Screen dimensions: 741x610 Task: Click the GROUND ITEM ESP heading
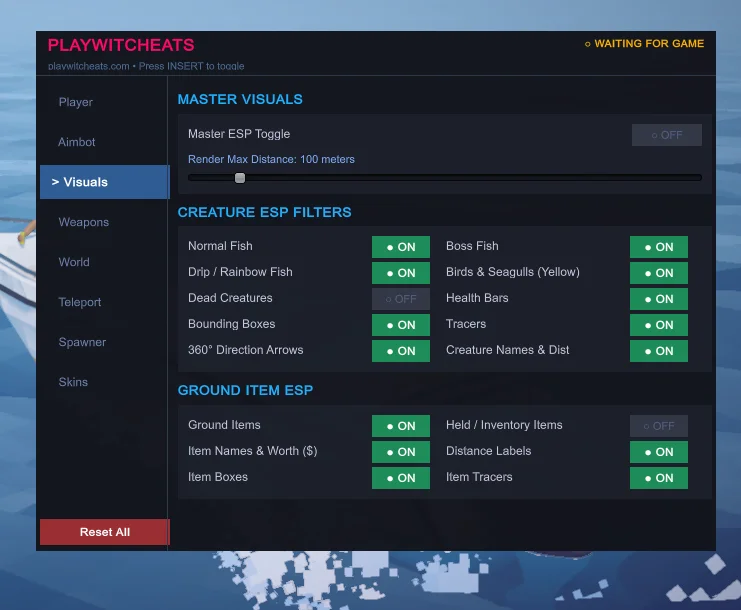coord(245,390)
